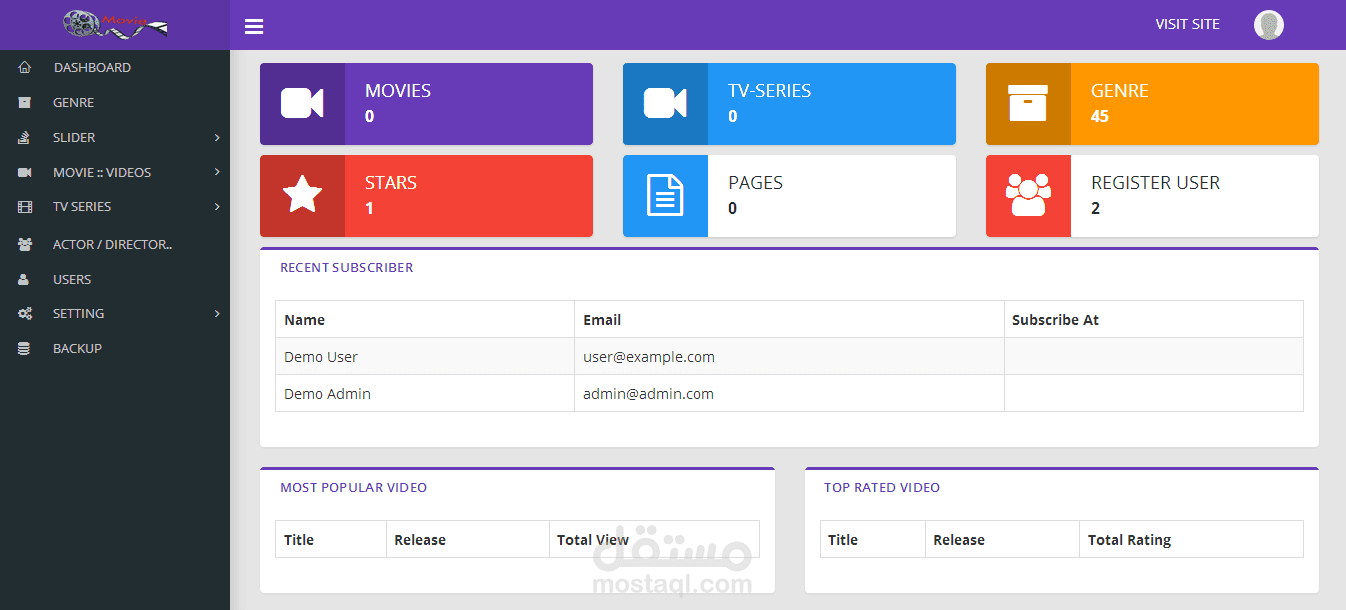1346x610 pixels.
Task: Toggle the hamburger sidebar menu
Action: (254, 26)
